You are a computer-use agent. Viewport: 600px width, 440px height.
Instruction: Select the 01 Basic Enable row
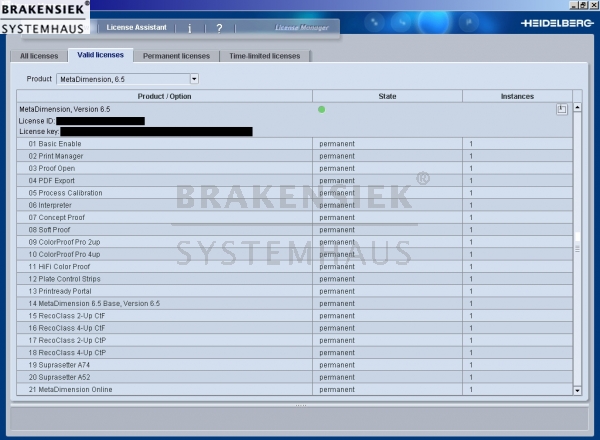[295, 144]
